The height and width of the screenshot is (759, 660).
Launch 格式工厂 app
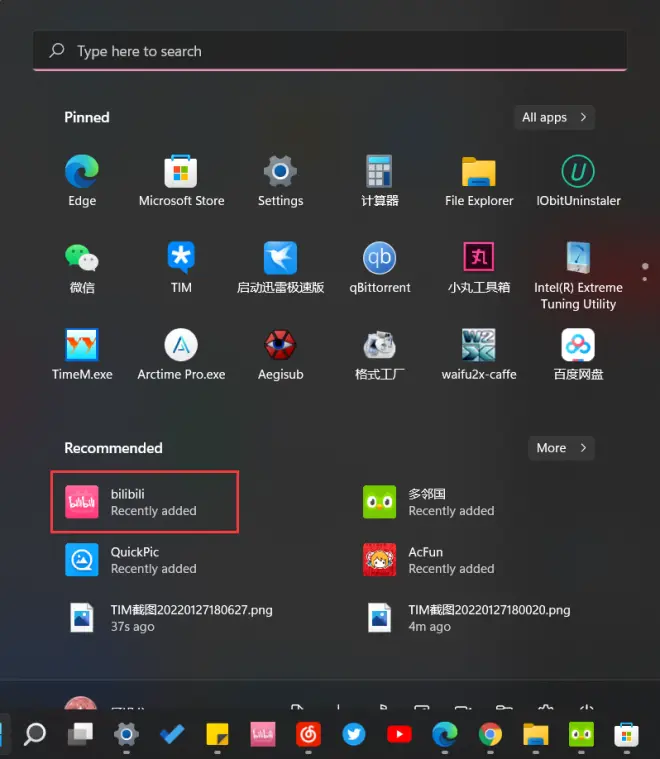coord(380,354)
